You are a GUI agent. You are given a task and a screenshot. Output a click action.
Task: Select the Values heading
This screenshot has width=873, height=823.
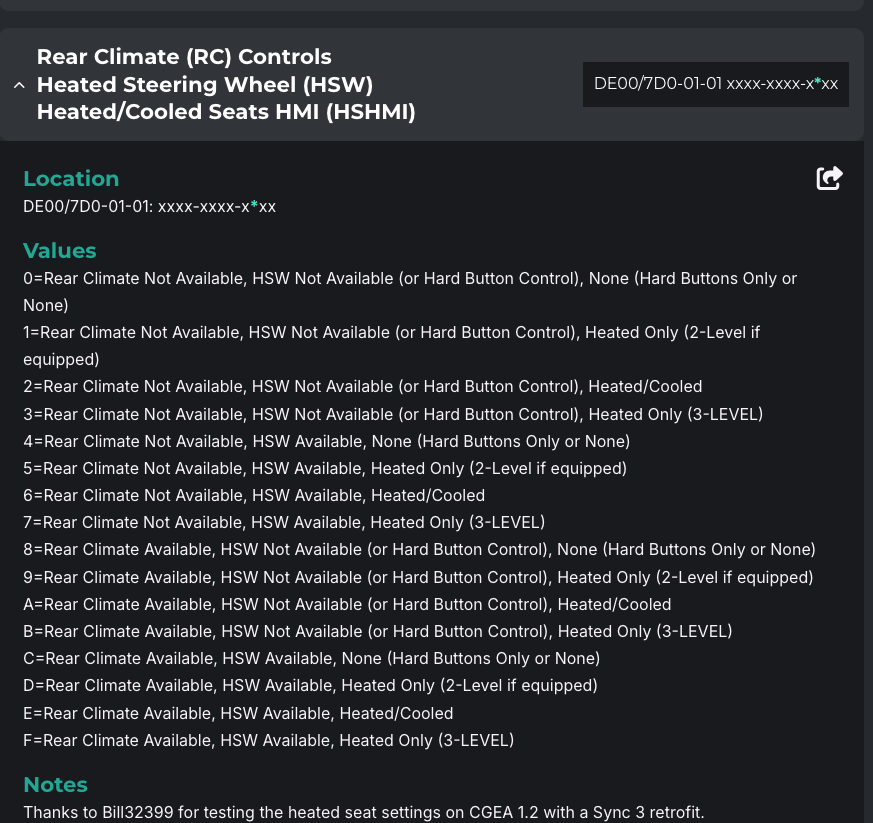tap(60, 250)
